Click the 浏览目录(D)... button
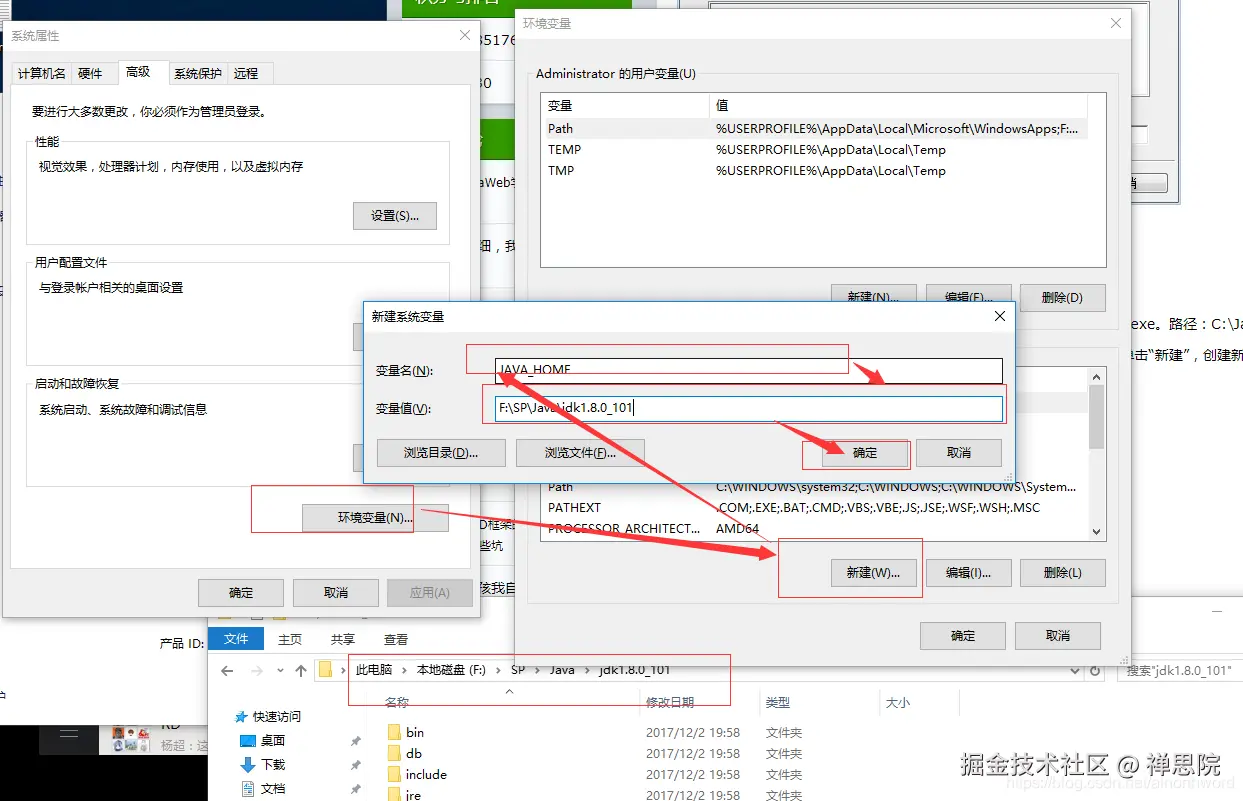 441,453
